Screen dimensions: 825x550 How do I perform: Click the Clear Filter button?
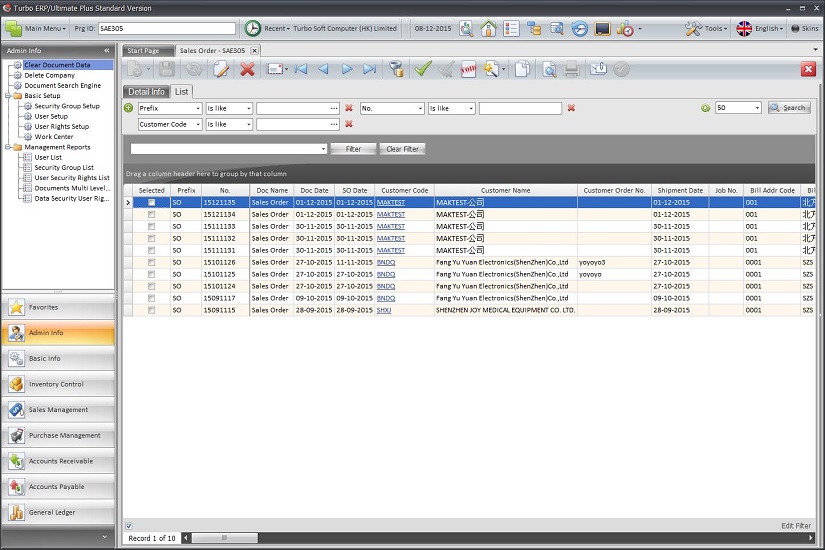point(402,149)
